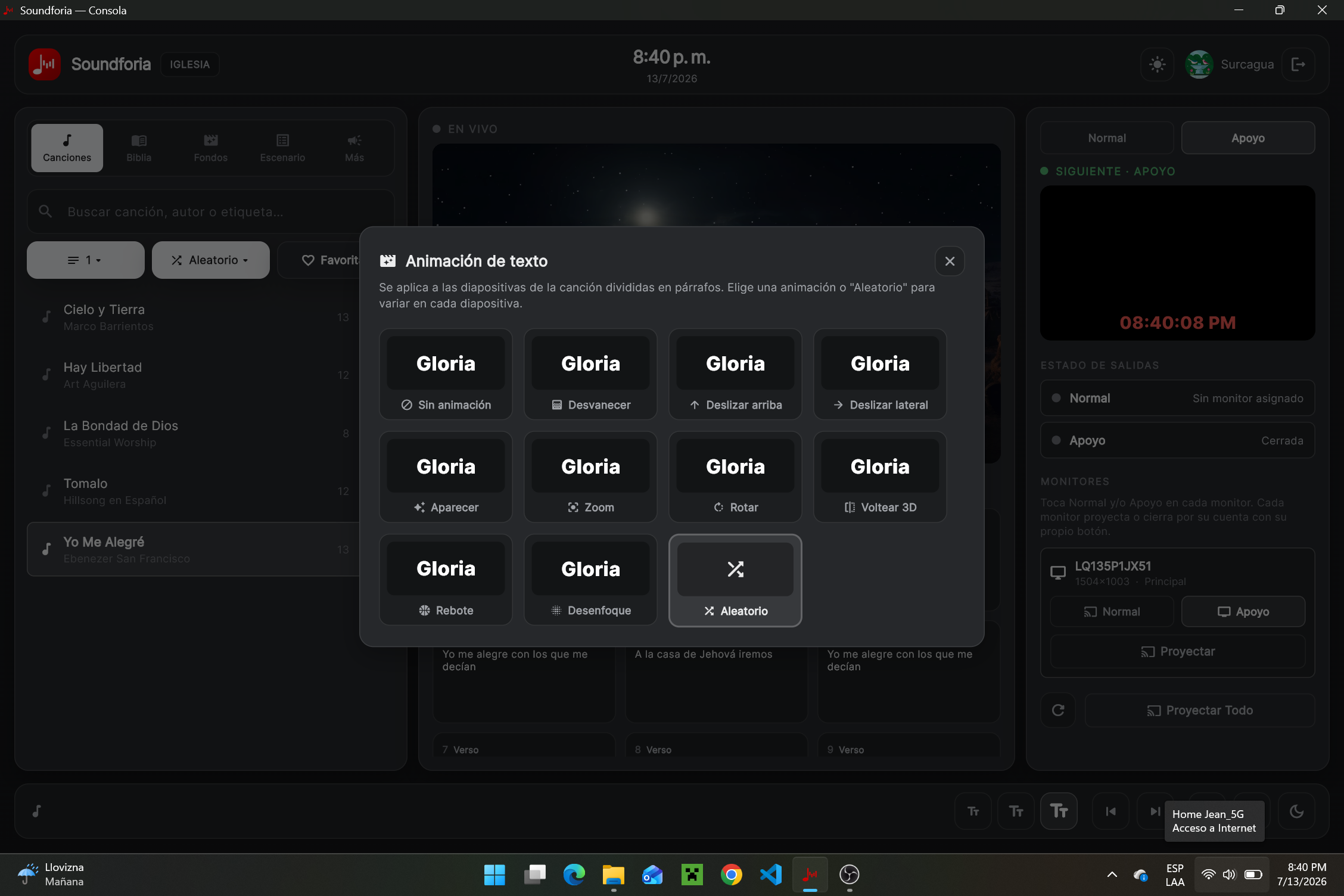This screenshot has height=896, width=1344.
Task: Select the song Tomalo
Action: click(x=194, y=491)
